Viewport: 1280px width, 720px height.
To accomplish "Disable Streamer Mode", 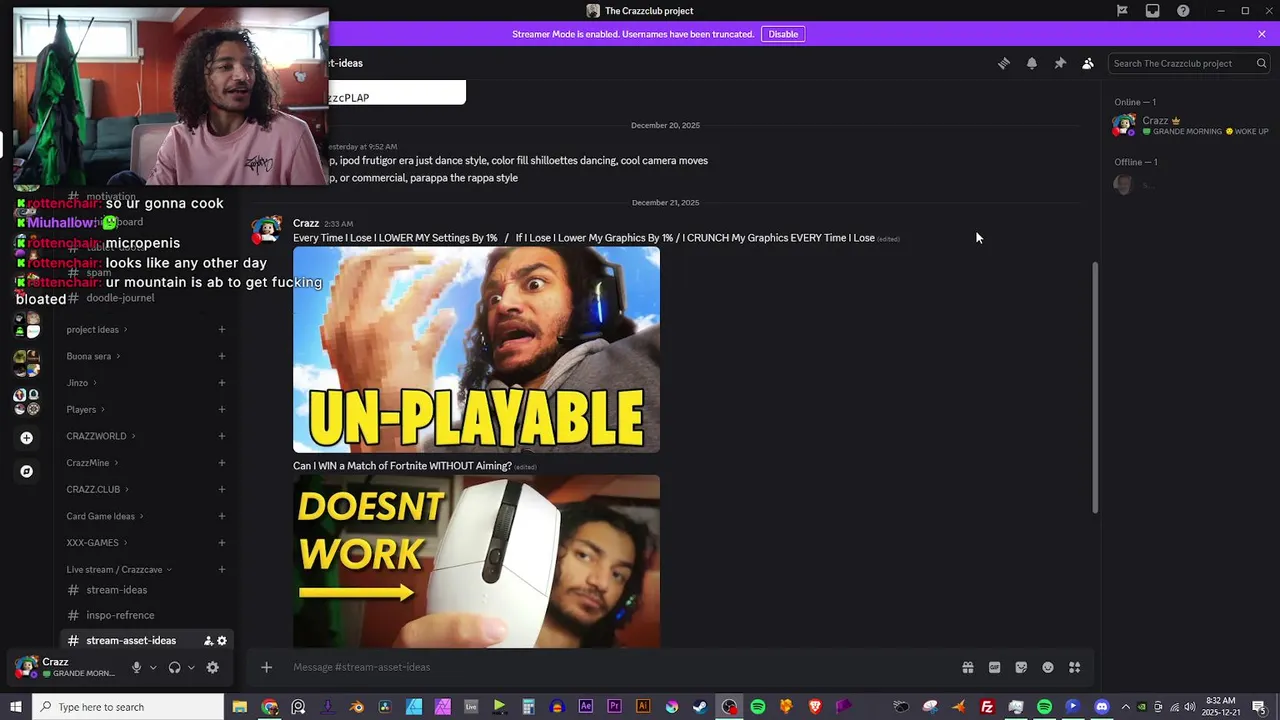I will 783,34.
